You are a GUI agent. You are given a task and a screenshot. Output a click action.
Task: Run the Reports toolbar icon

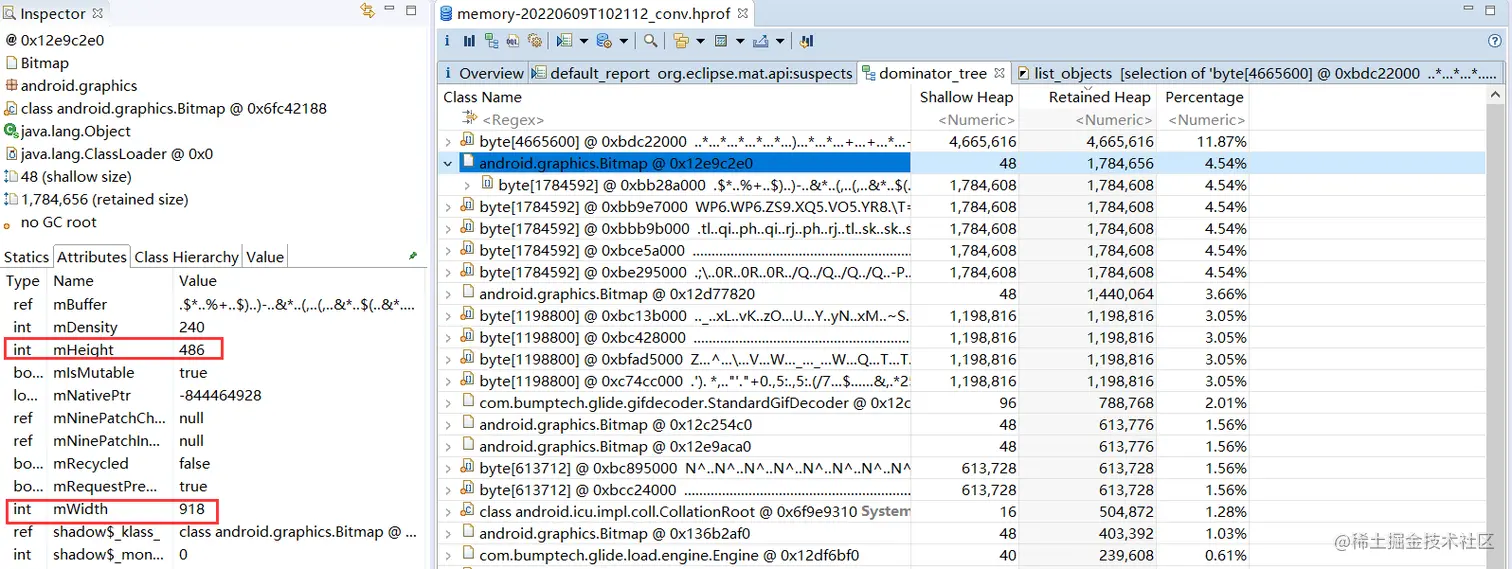[564, 41]
